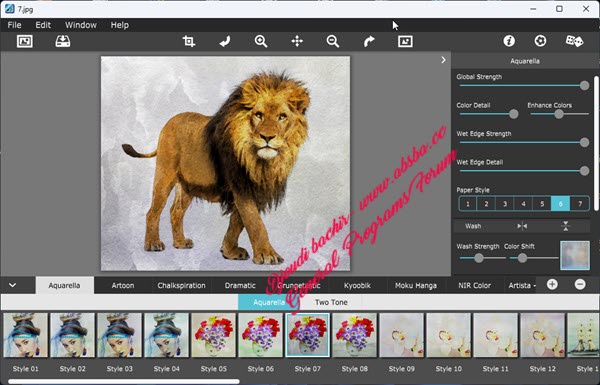The height and width of the screenshot is (385, 600).
Task: Adjust the Wet Edge Detail slider handle
Action: [584, 171]
